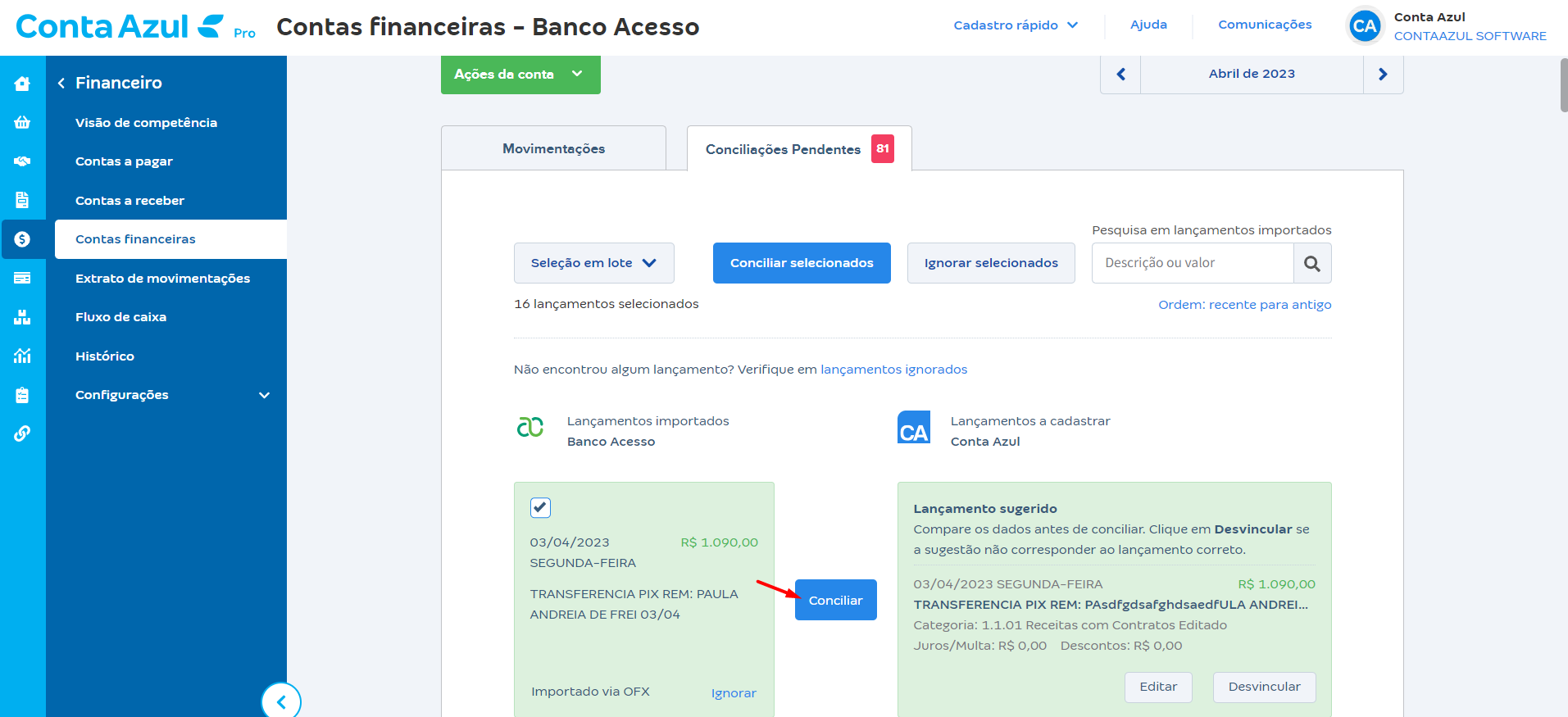Image resolution: width=1568 pixels, height=717 pixels.
Task: Open the shopping basket icon in sidebar
Action: coord(22,122)
